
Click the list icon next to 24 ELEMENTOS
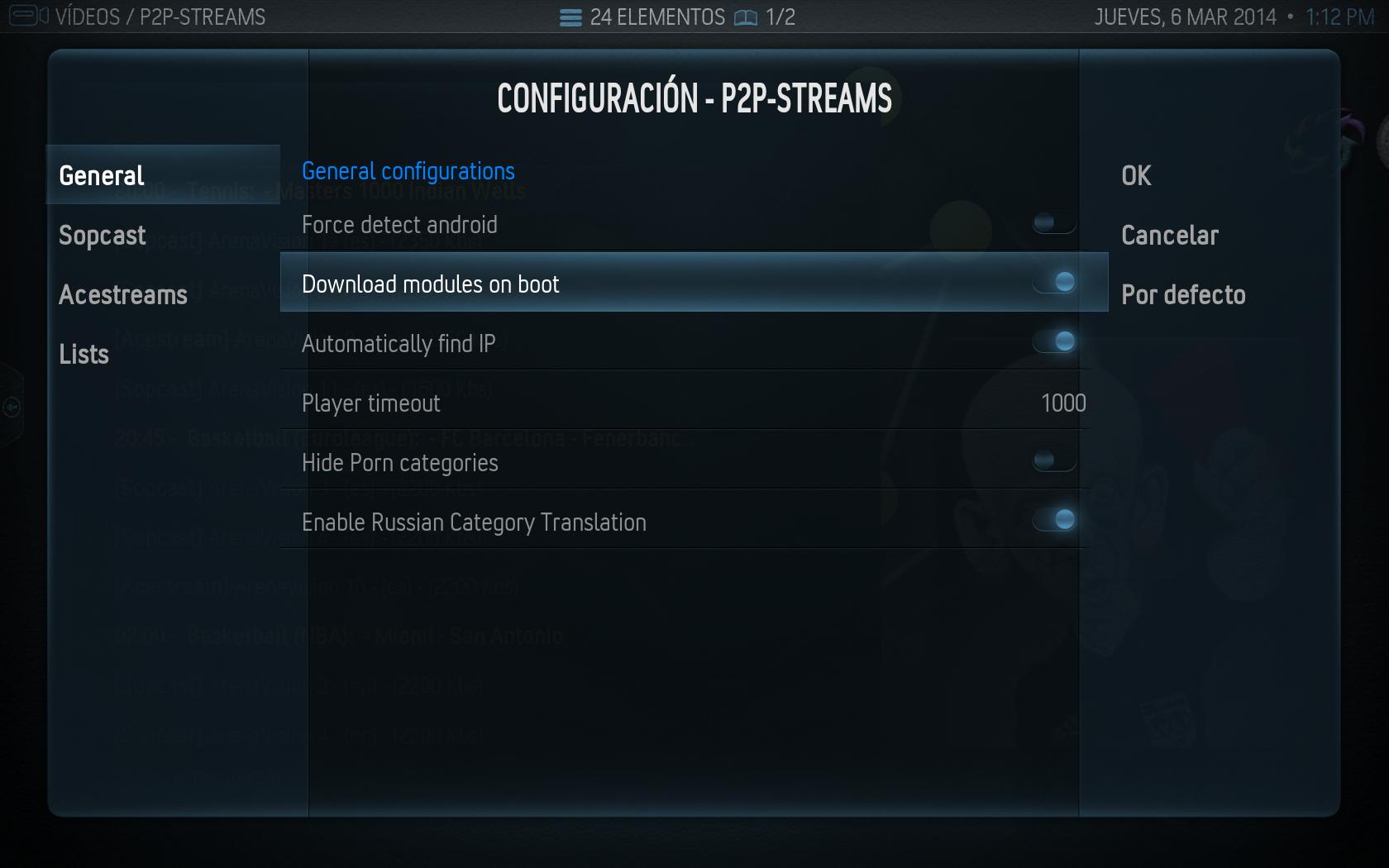570,17
